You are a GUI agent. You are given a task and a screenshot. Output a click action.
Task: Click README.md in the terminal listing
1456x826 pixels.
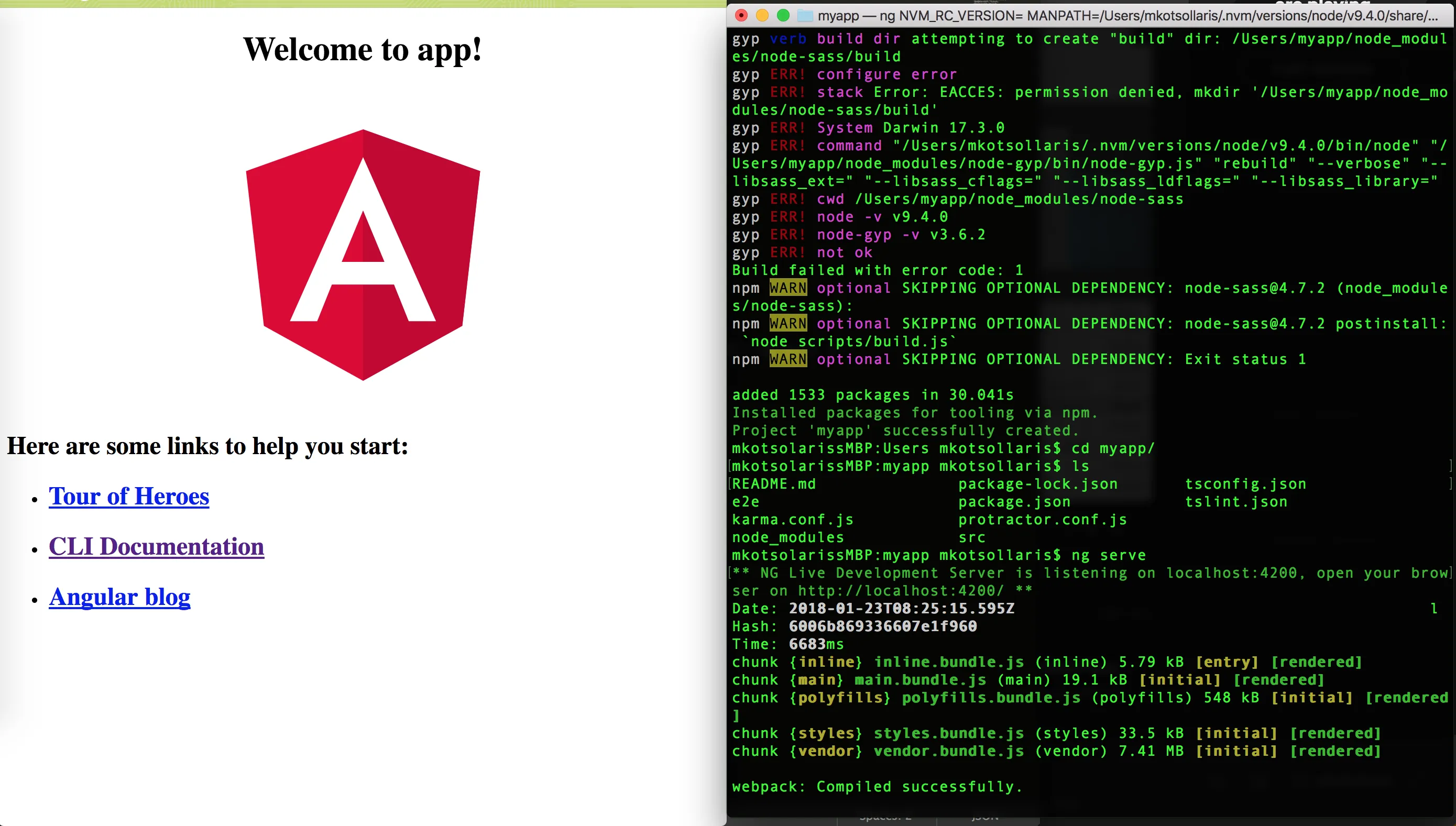pyautogui.click(x=774, y=484)
